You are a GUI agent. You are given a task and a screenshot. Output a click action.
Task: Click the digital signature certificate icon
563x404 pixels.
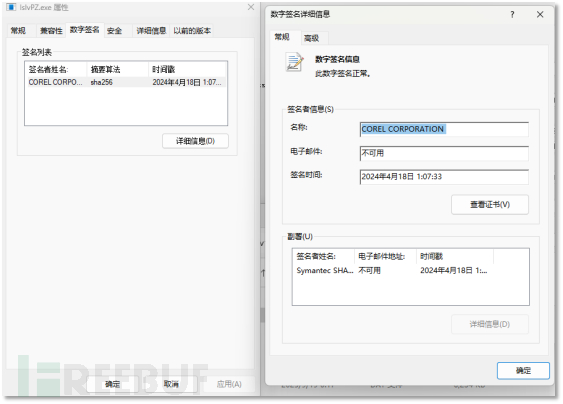point(294,62)
